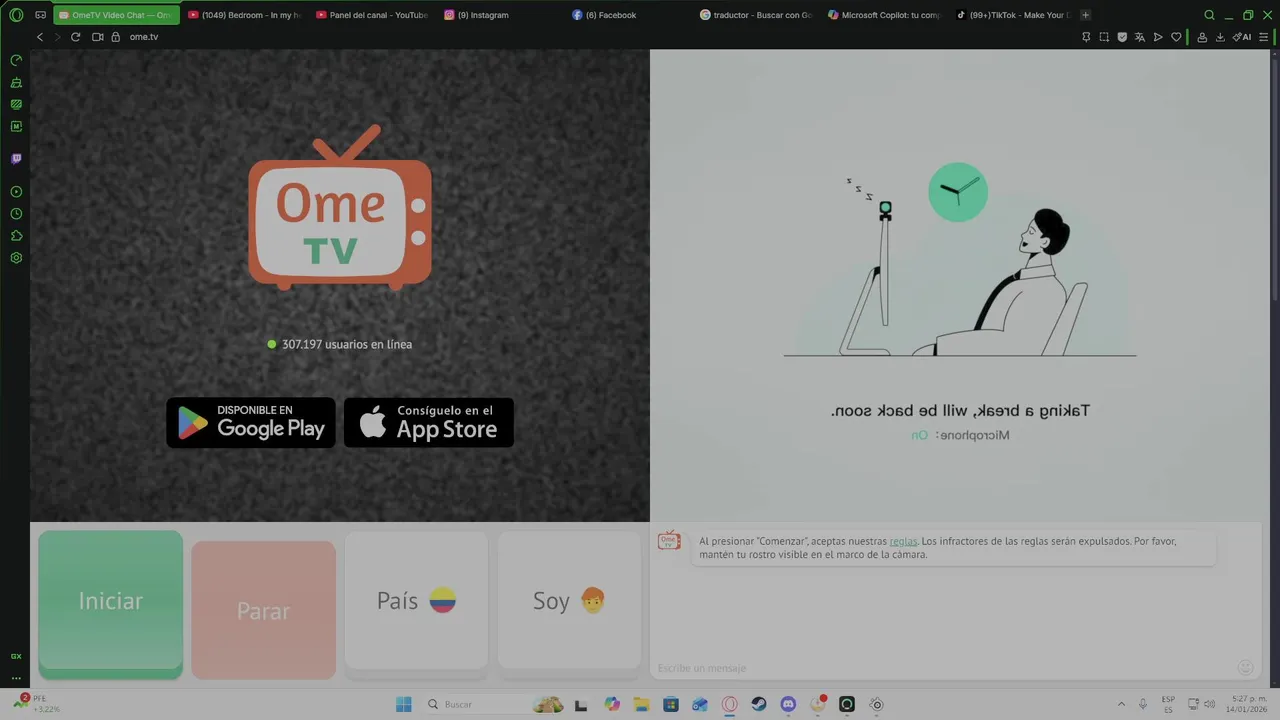Click the Escribe un mensaje field
Viewport: 1280px width, 720px height.
click(x=940, y=668)
